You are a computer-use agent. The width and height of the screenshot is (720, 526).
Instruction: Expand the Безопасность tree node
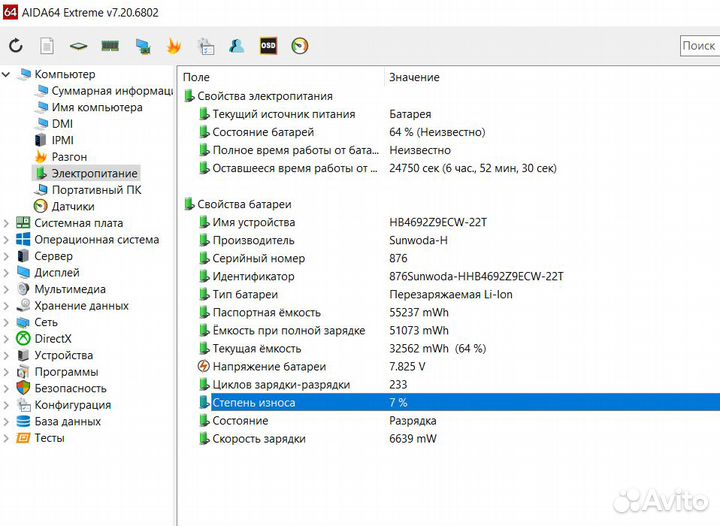(x=7, y=388)
